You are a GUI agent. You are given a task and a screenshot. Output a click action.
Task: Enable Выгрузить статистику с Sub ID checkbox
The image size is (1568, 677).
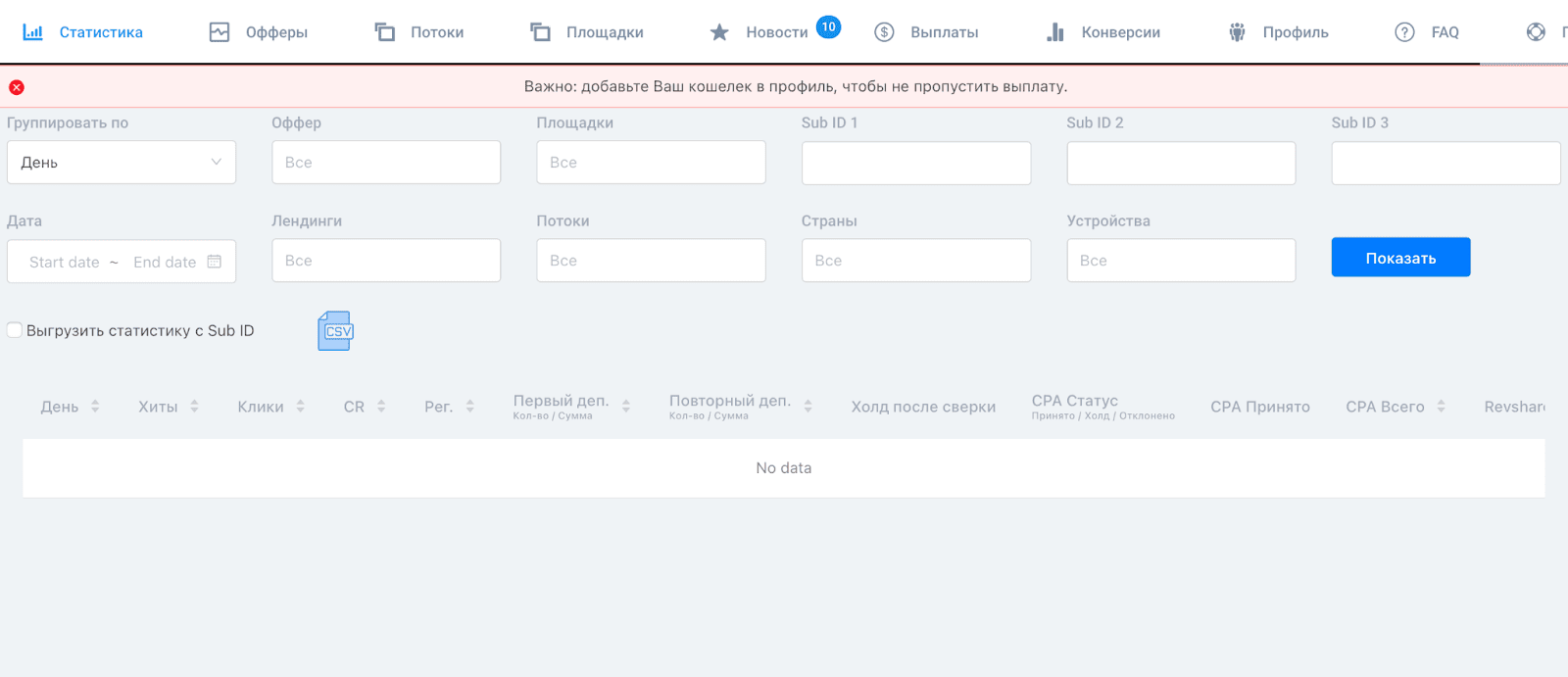click(15, 330)
